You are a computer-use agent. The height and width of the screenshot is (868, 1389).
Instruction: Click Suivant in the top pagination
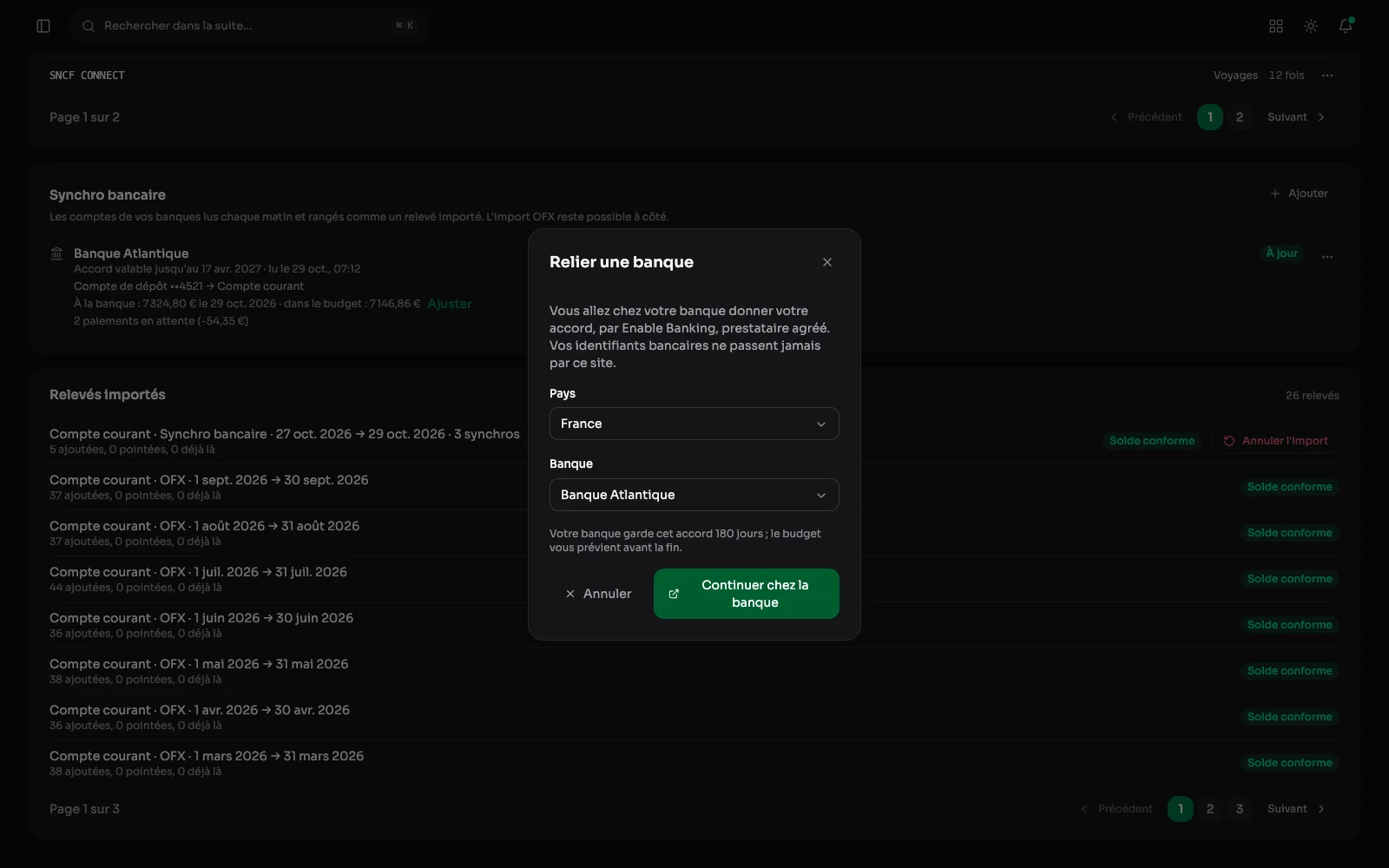1296,117
